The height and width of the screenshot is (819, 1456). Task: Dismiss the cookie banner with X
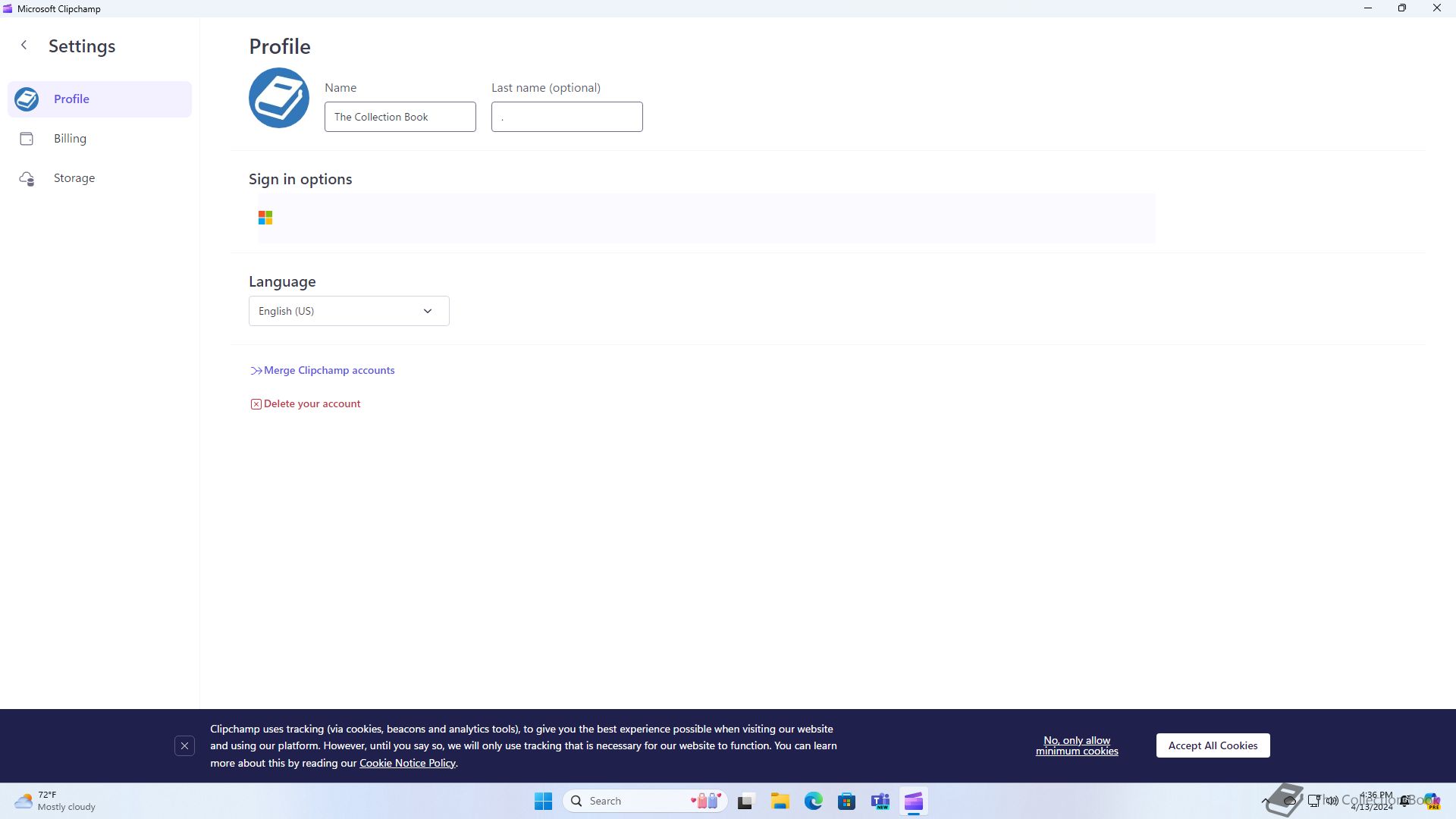click(x=184, y=746)
